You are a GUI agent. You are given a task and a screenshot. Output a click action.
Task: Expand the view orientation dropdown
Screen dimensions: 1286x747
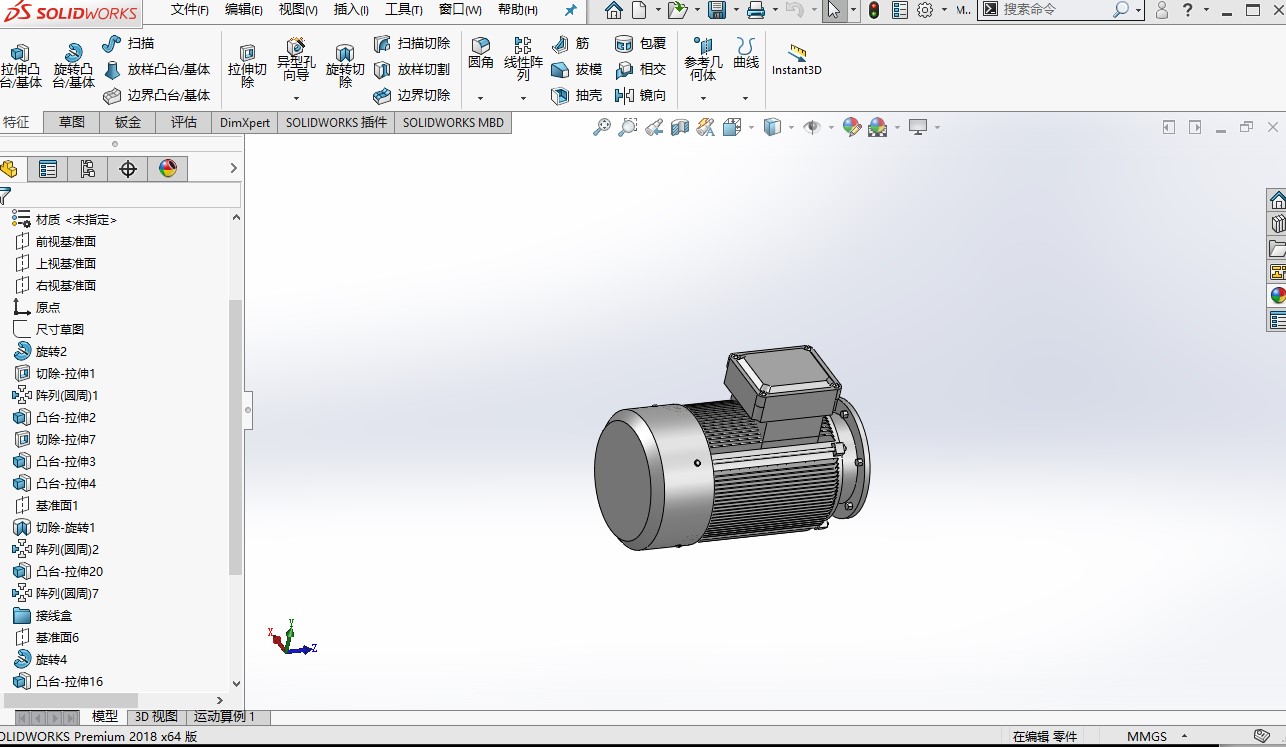click(751, 129)
